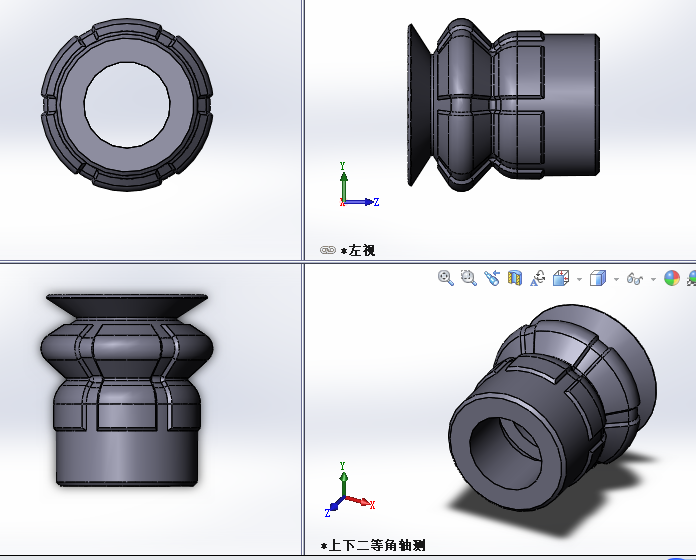Click the Y axis of the left-view triad
696x560 pixels.
point(343,183)
